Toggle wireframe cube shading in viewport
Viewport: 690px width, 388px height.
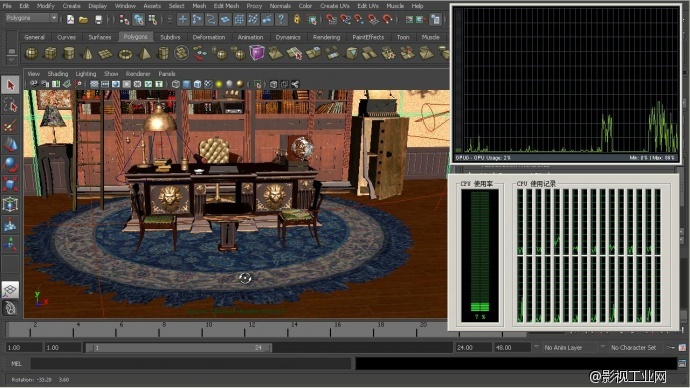[176, 84]
